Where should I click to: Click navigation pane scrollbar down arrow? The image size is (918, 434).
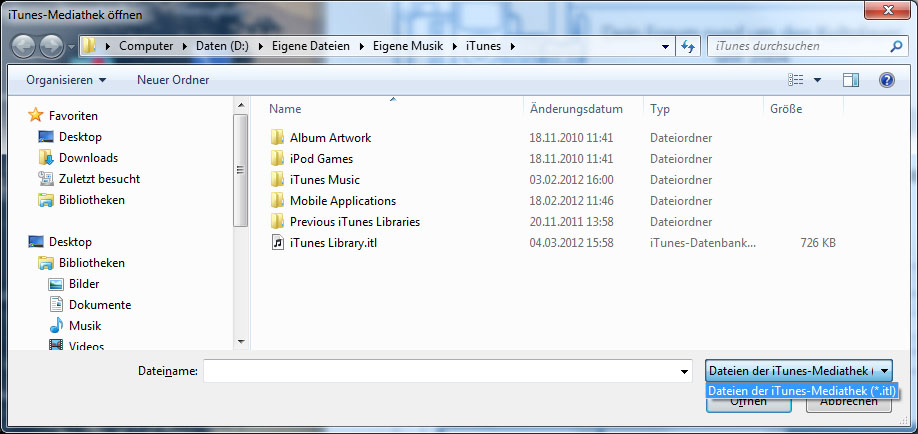tap(241, 341)
